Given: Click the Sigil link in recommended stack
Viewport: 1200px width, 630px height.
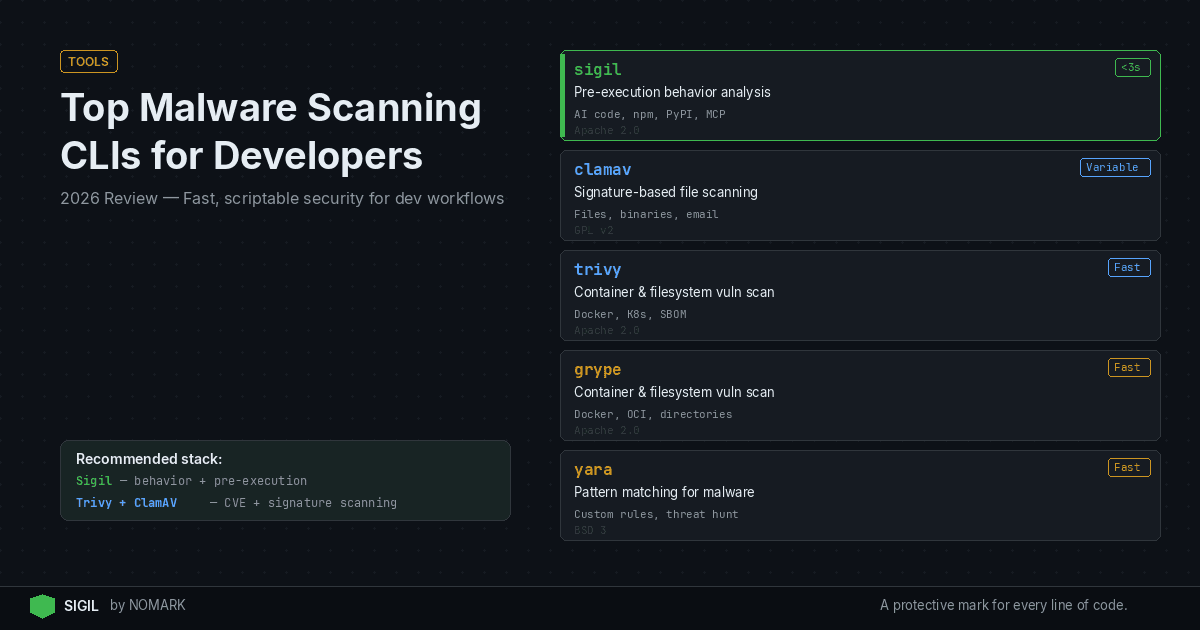Looking at the screenshot, I should [93, 481].
